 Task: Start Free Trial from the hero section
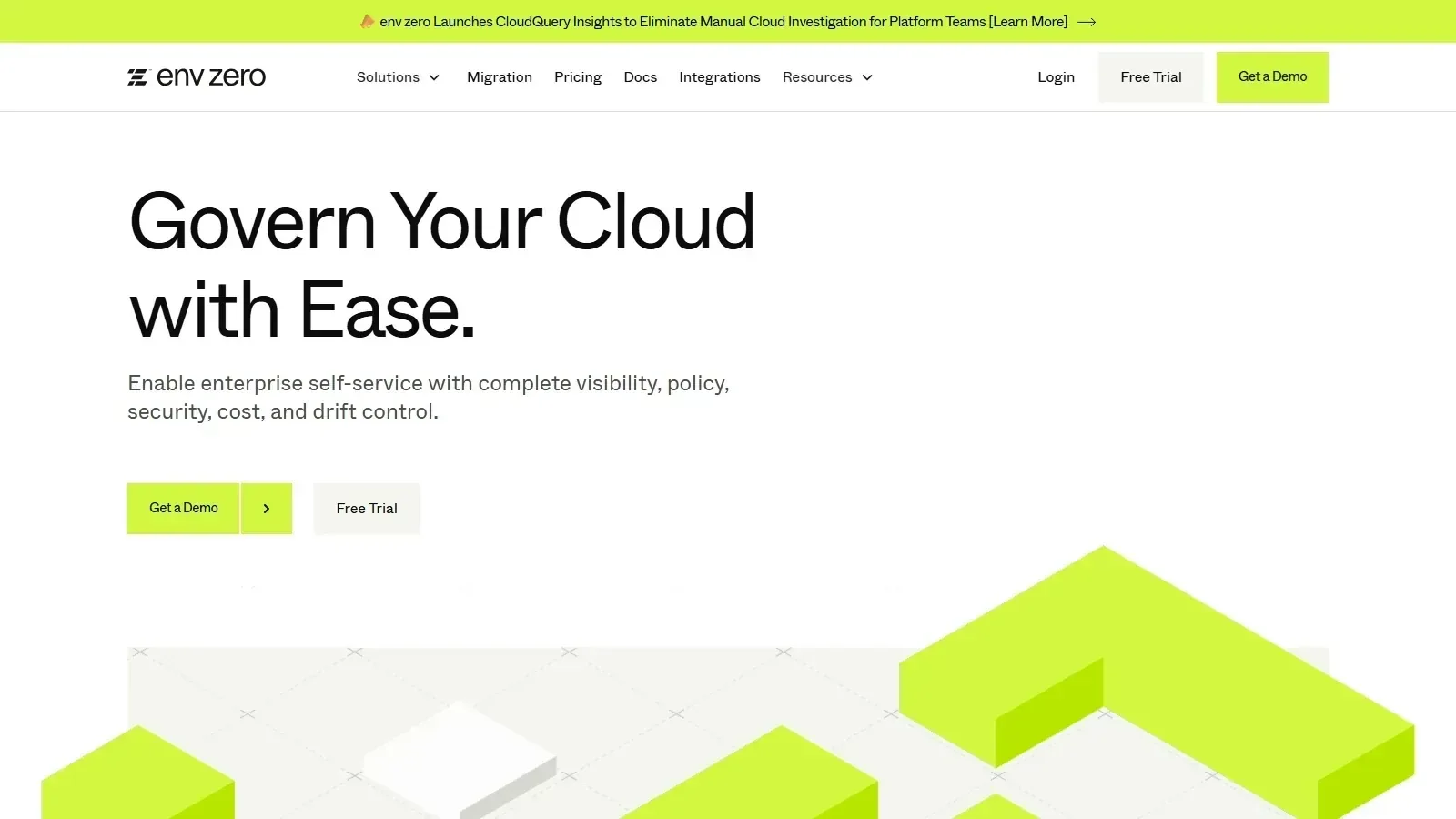367,509
